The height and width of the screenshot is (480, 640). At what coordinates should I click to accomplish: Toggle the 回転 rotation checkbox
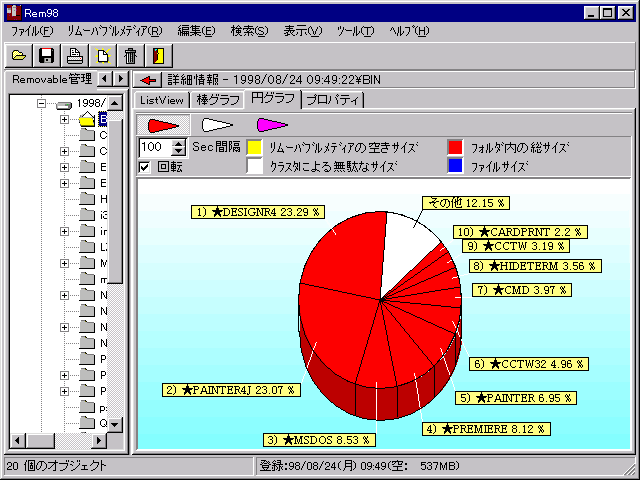coord(145,166)
